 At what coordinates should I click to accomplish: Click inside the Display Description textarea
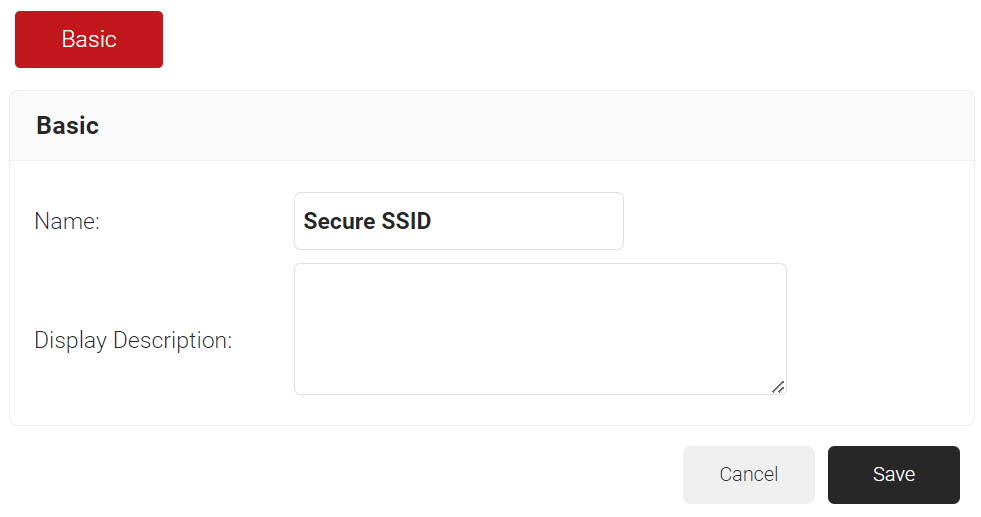point(540,328)
